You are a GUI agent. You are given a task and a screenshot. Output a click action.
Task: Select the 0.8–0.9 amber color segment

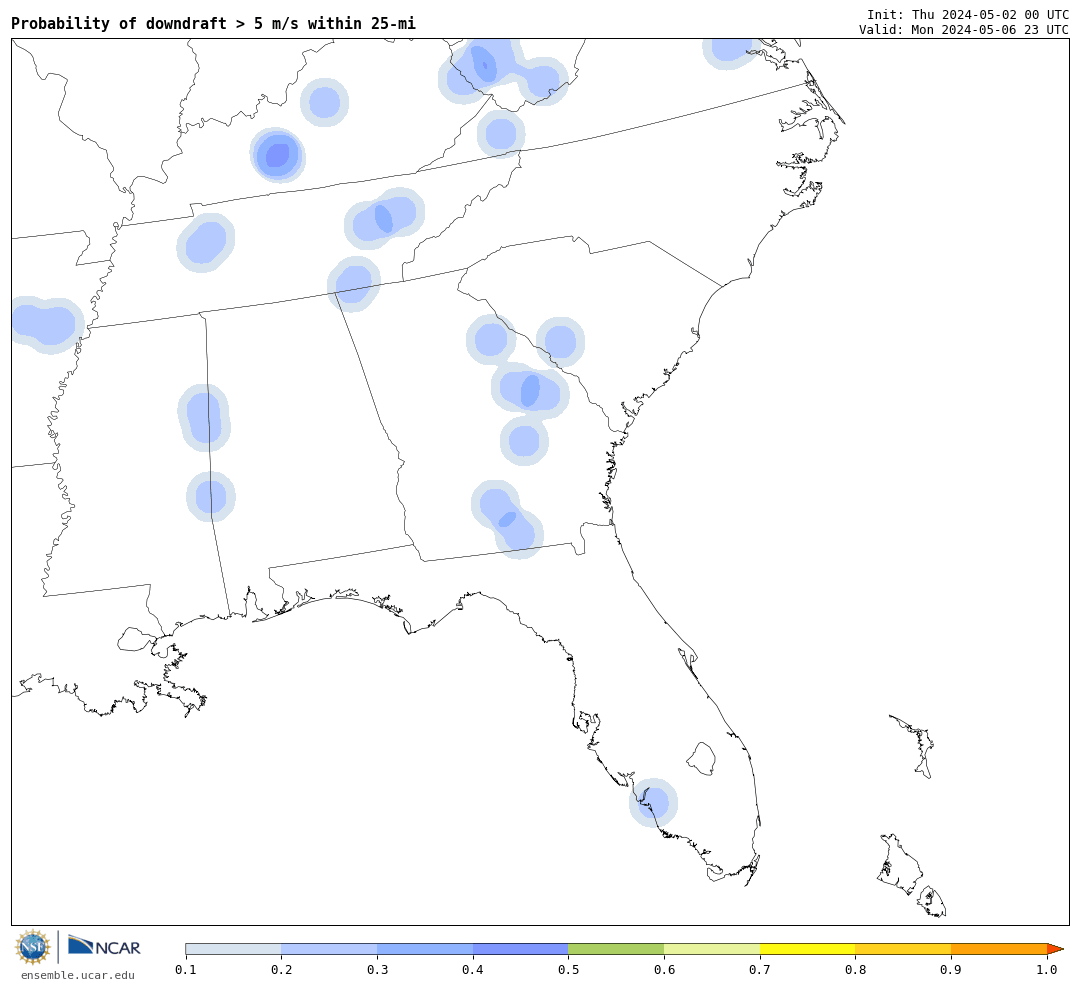[903, 949]
